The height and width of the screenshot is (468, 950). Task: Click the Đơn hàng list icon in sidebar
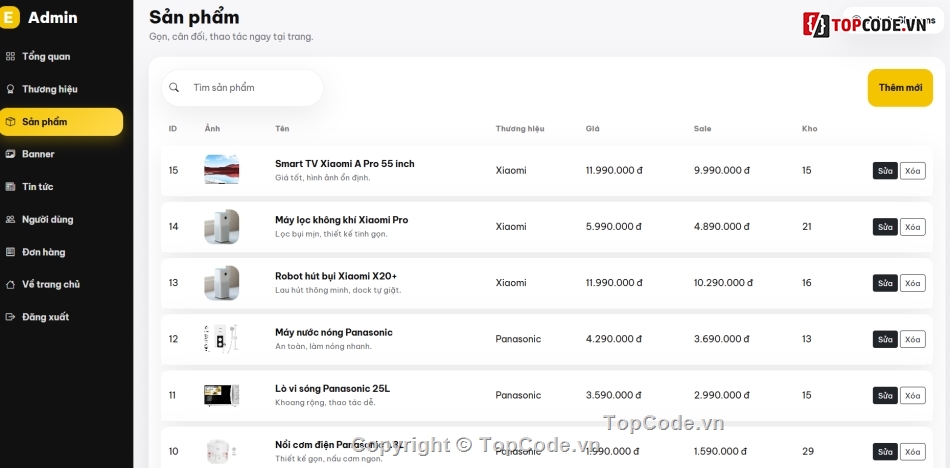coord(10,252)
